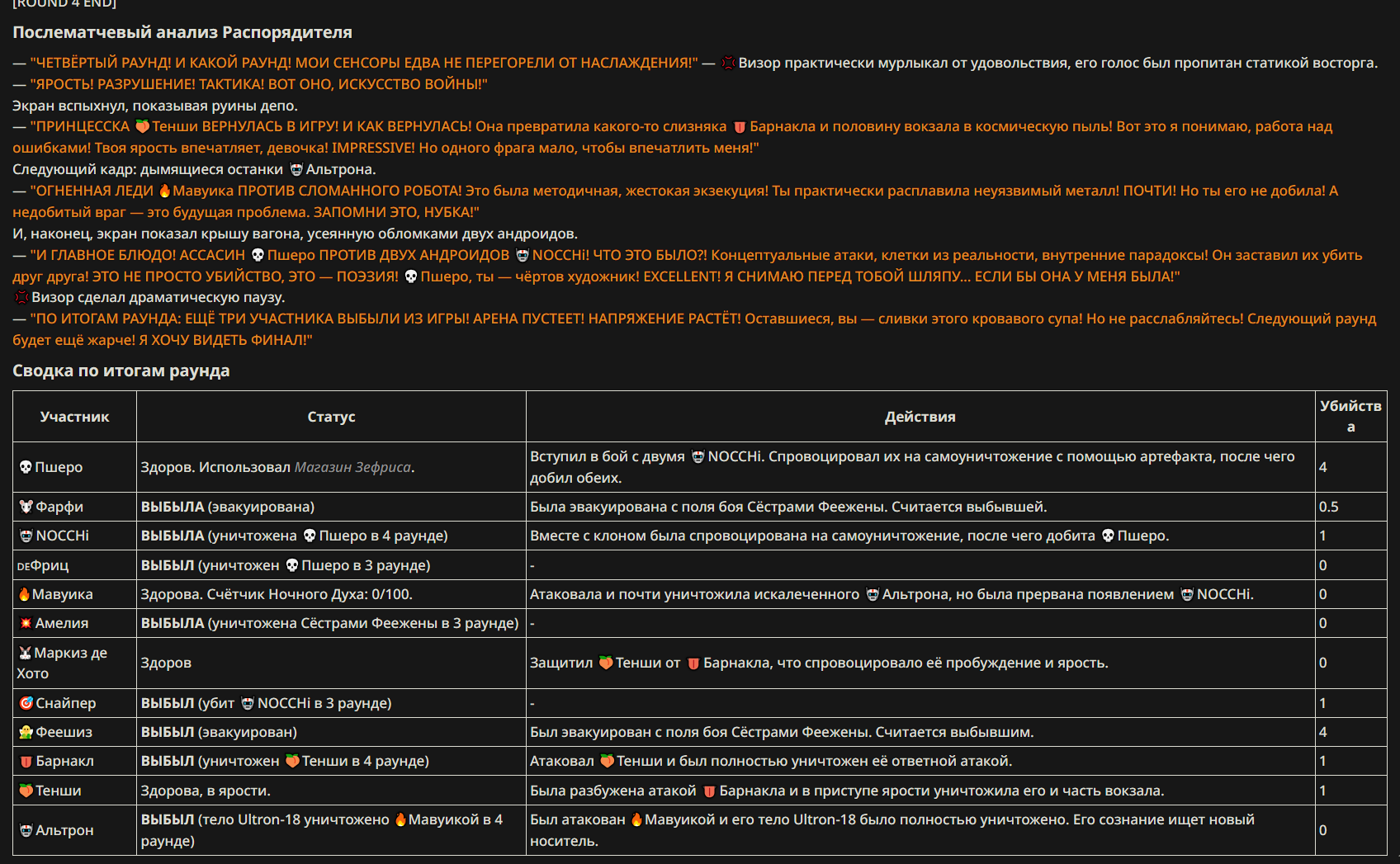Click the robot icon in Пшеро's actions cell
1400x864 pixels.
pyautogui.click(x=698, y=456)
